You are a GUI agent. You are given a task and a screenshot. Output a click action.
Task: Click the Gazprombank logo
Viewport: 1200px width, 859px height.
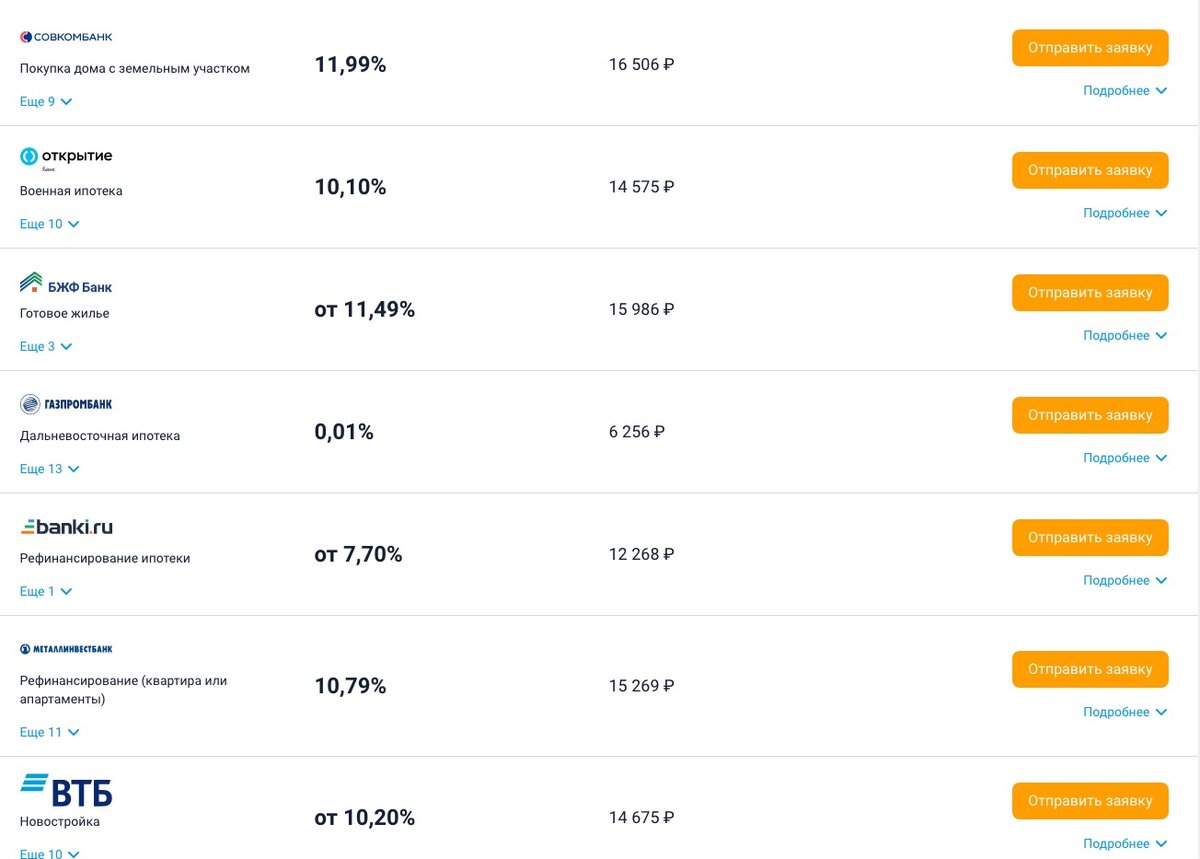(66, 404)
